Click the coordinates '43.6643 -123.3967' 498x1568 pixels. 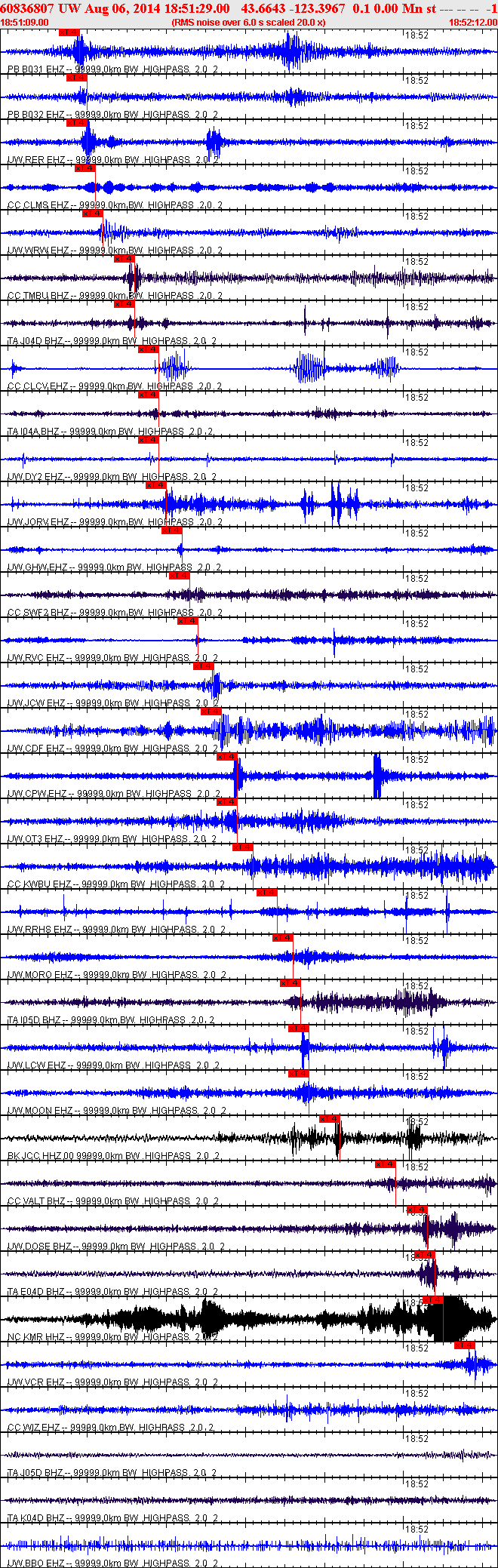293,8
